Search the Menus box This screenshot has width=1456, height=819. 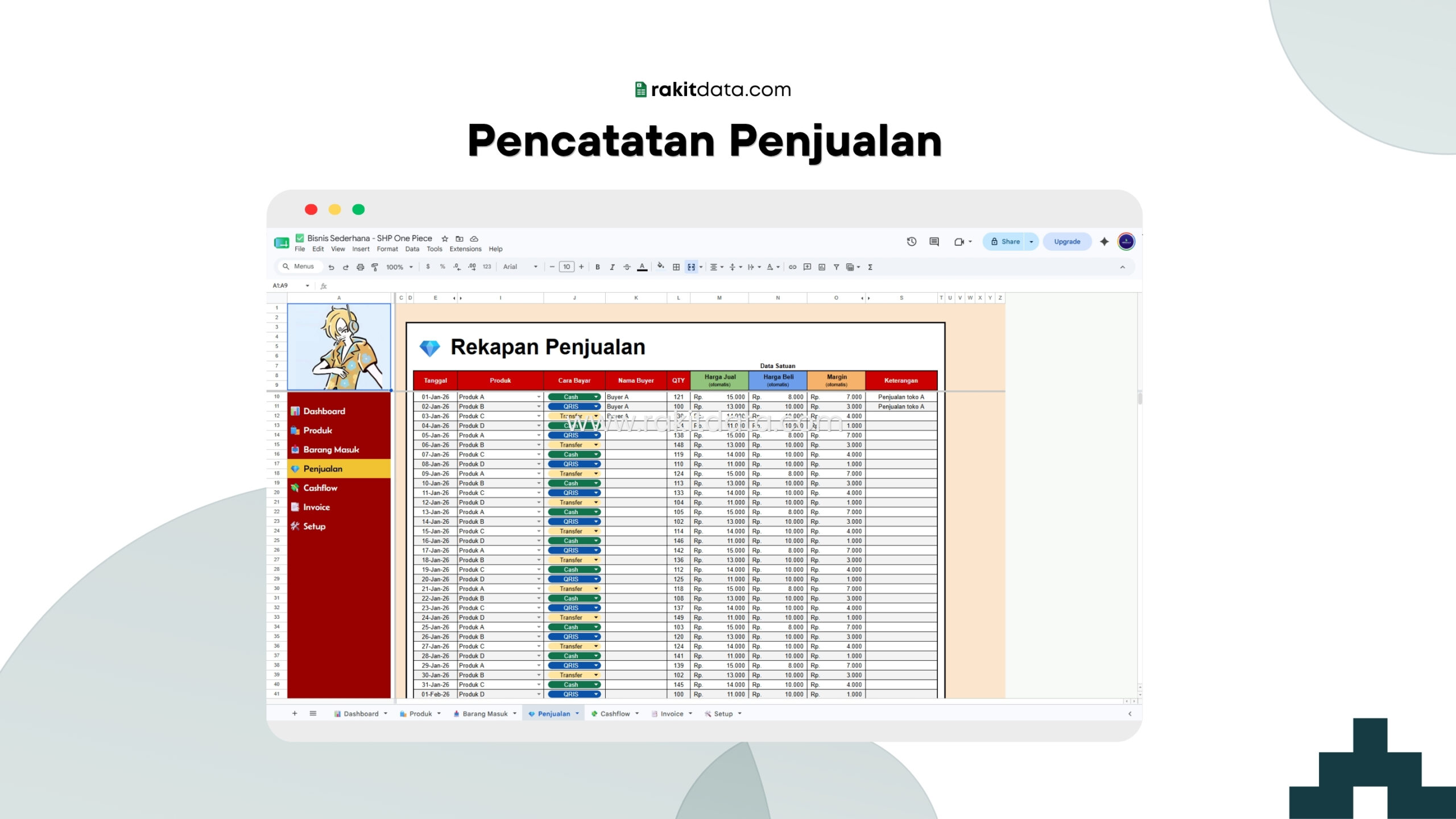(300, 267)
